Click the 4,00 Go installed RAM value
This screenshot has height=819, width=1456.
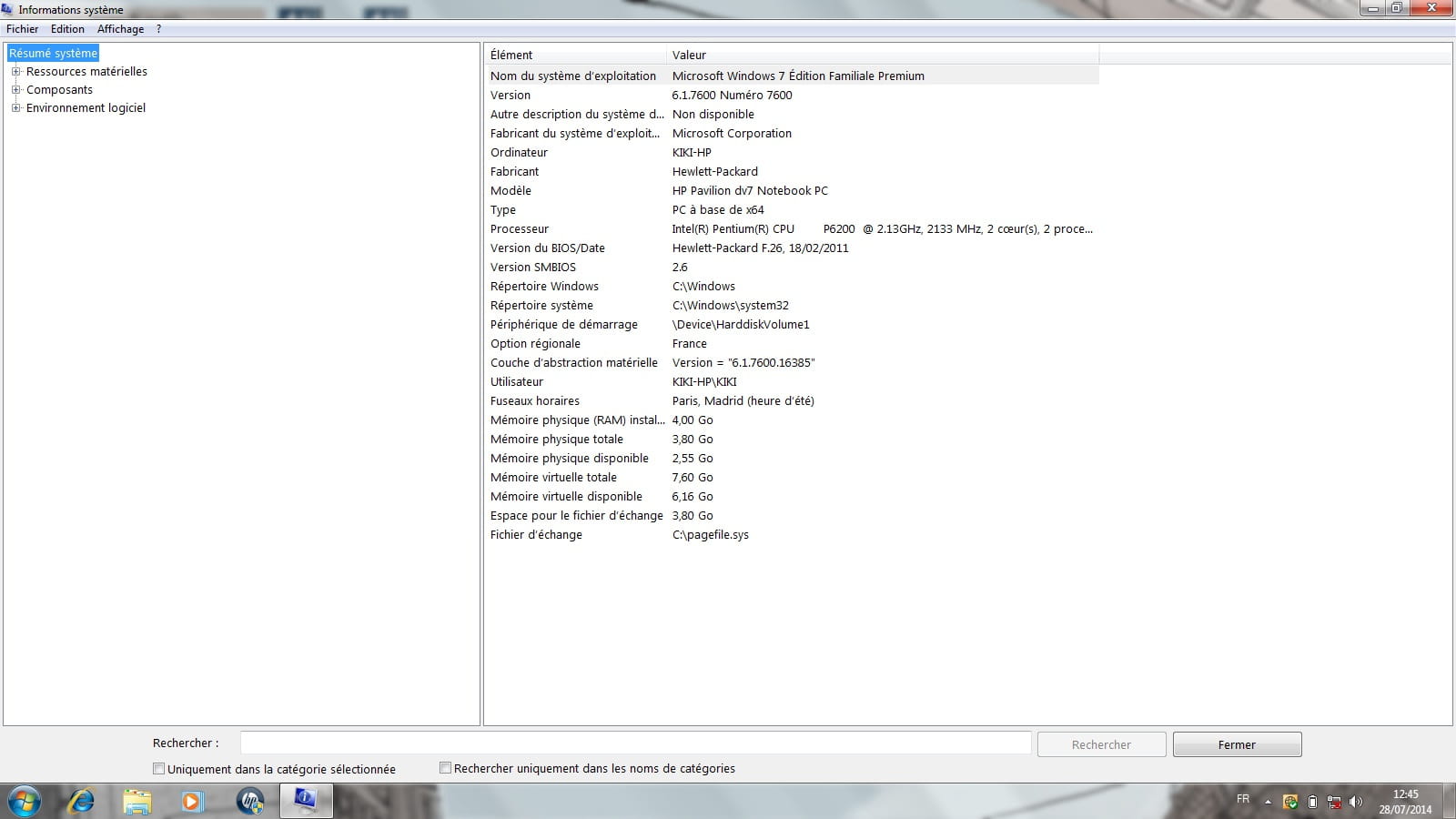(693, 420)
